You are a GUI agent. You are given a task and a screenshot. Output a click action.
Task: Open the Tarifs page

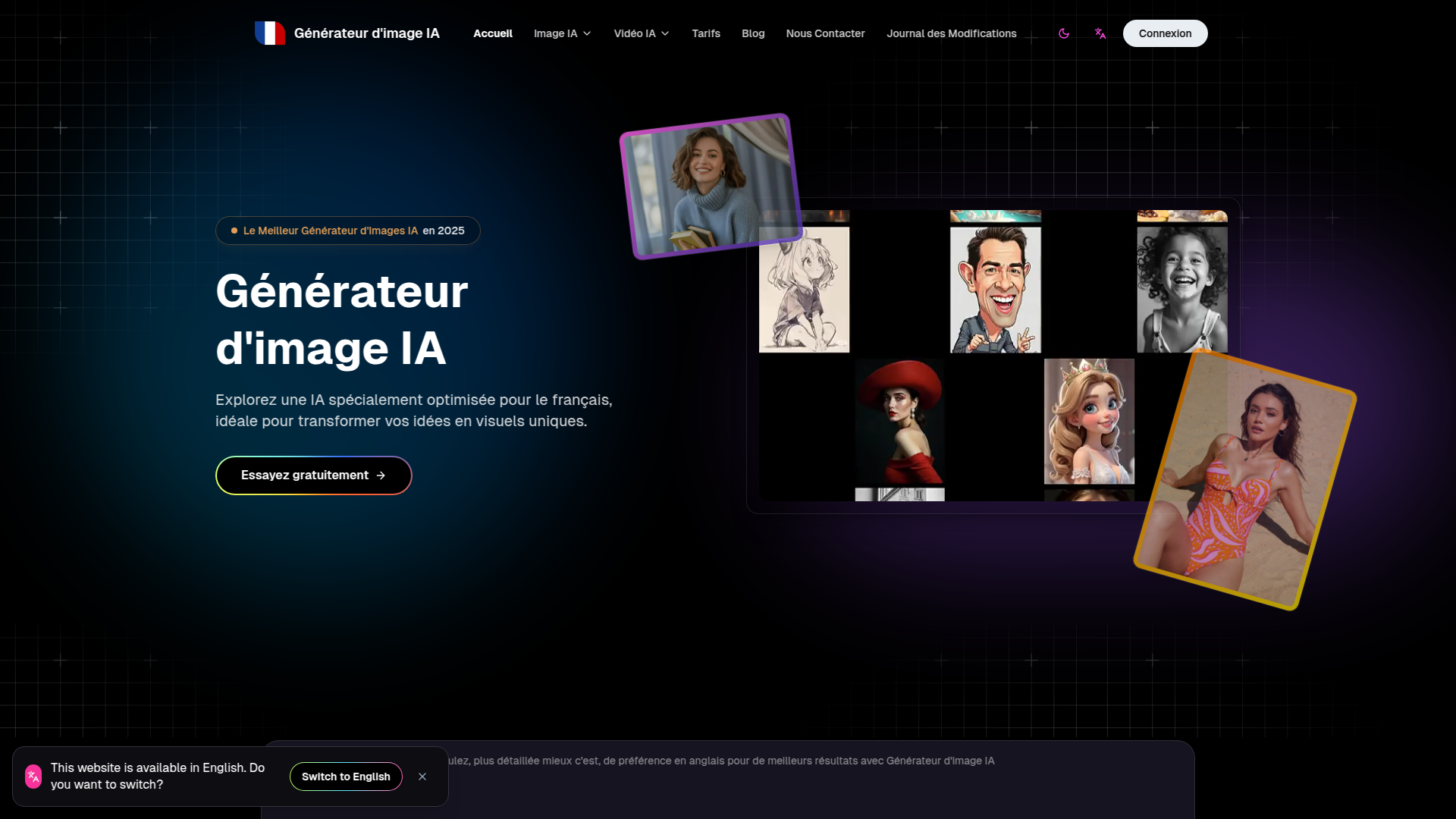point(706,33)
